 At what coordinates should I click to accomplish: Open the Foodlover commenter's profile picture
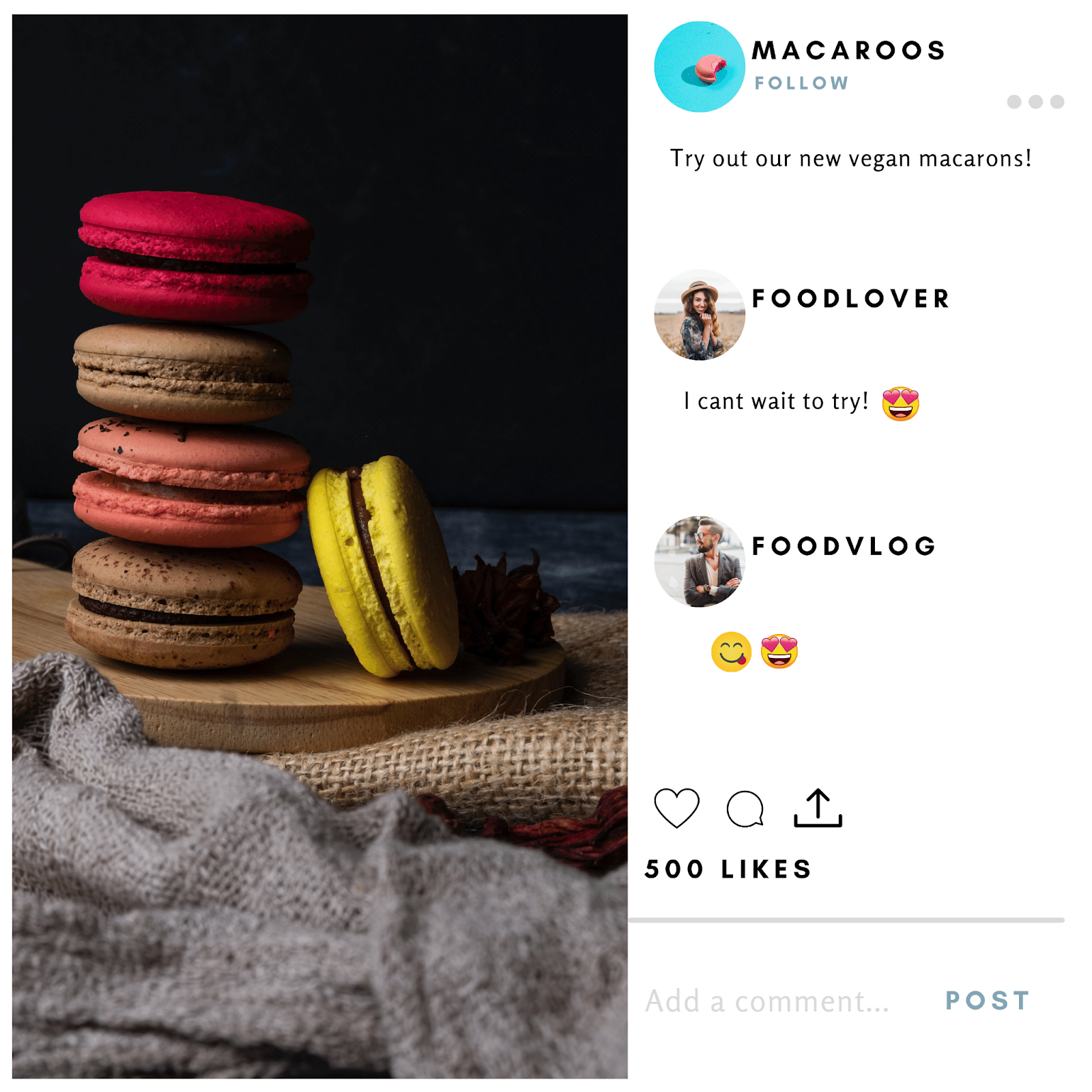699,315
